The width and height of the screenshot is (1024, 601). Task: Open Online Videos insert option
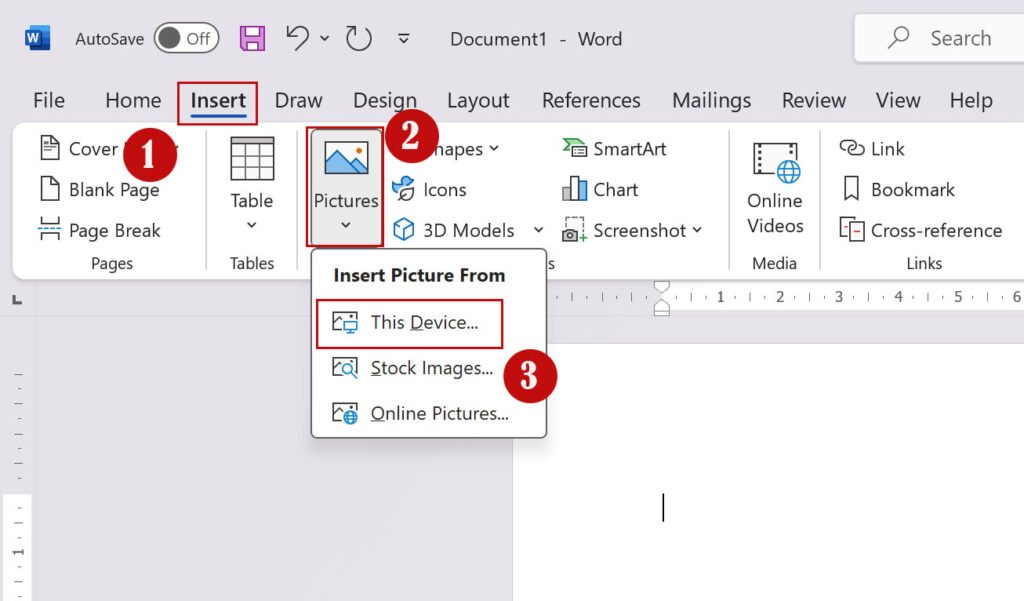point(775,188)
